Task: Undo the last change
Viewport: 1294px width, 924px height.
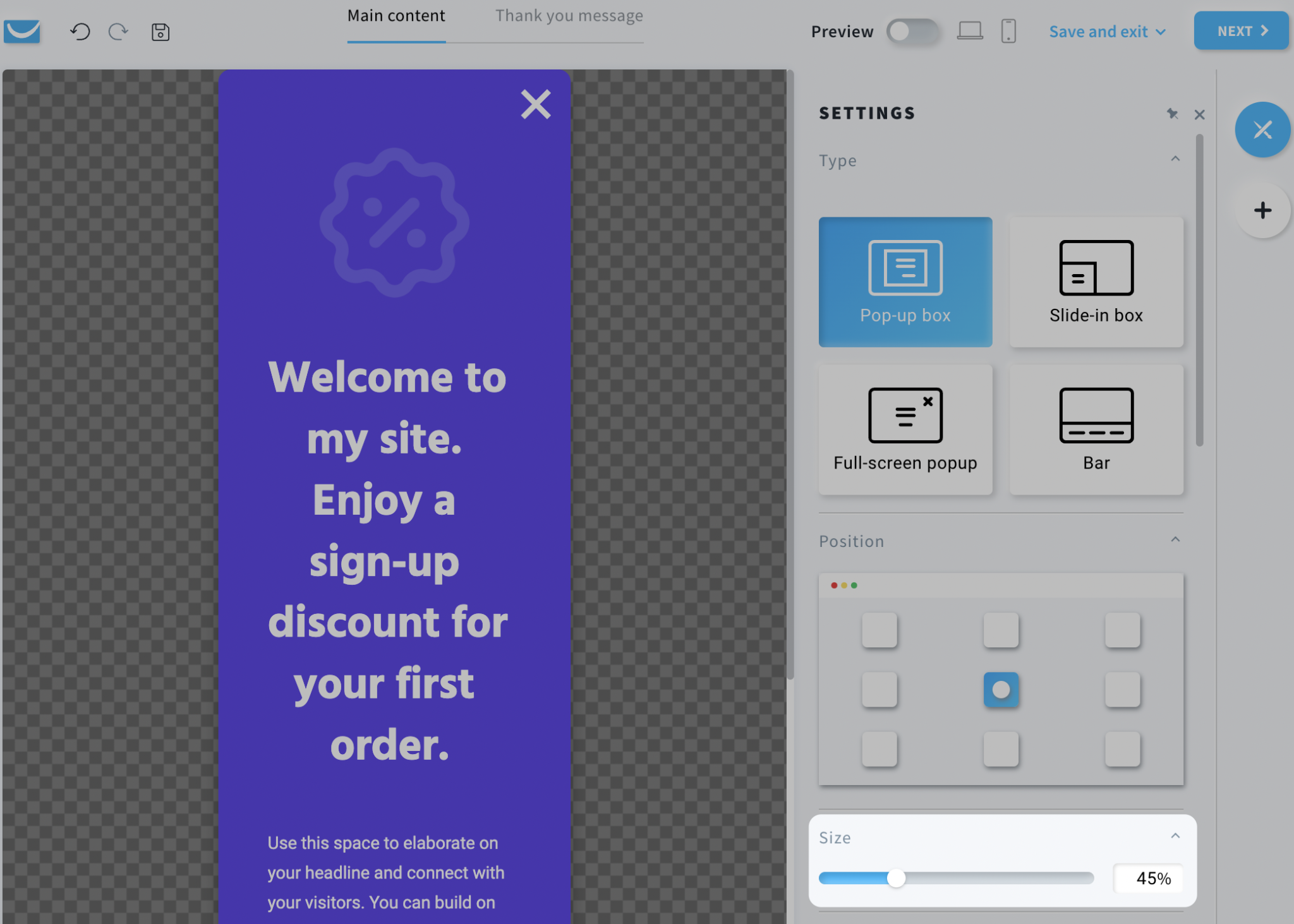Action: point(80,31)
